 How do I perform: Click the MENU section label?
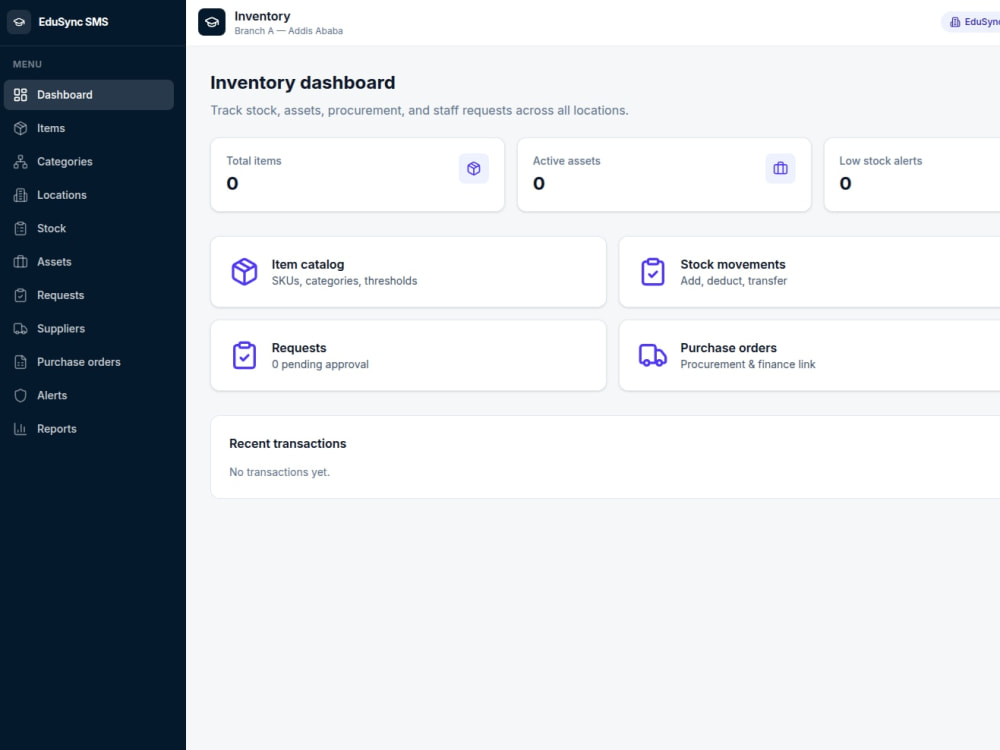coord(27,64)
